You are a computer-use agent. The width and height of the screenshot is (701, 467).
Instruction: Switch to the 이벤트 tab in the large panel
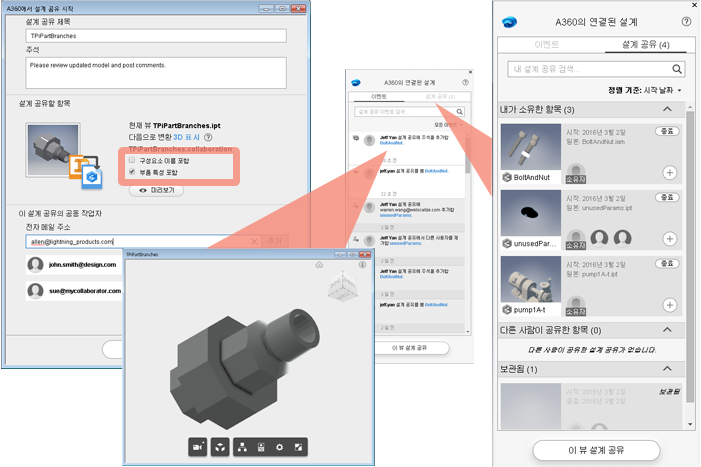click(x=547, y=44)
